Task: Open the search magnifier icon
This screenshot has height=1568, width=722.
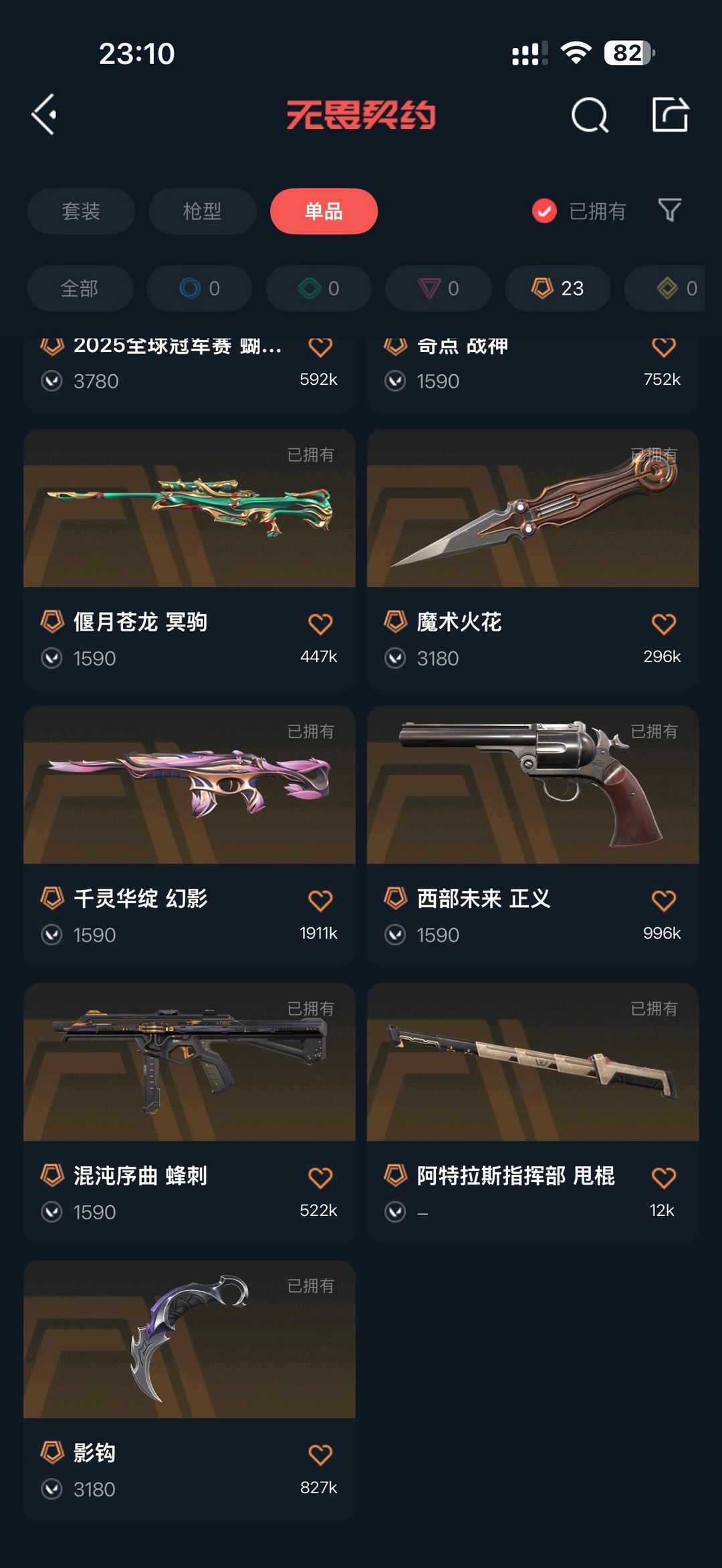Action: click(x=590, y=115)
